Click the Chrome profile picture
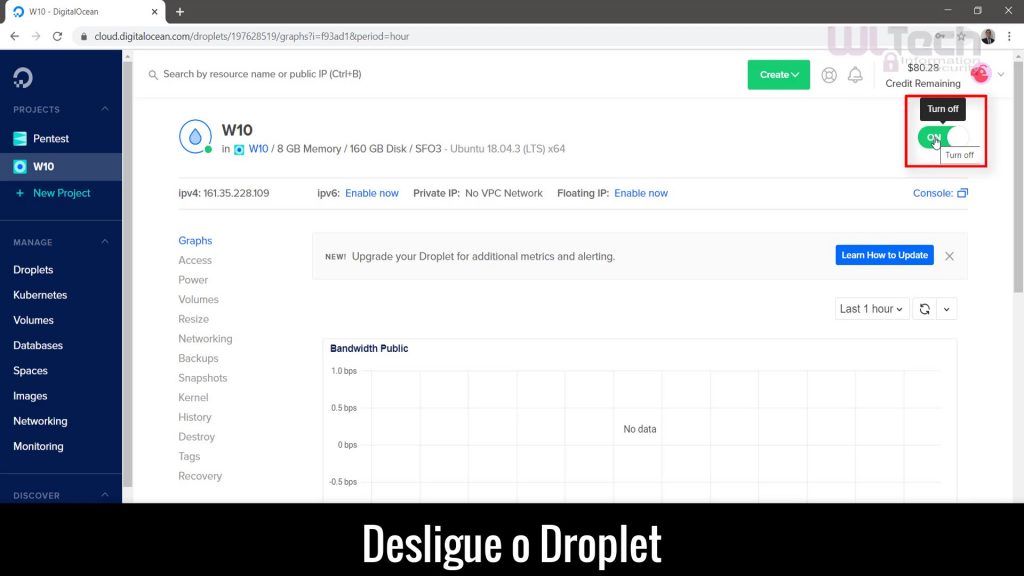Screen dimensions: 1024x576 [x=988, y=37]
